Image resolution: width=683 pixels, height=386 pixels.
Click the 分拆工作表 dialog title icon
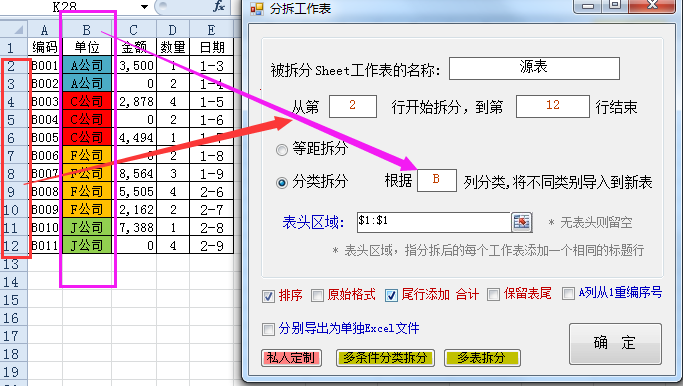pos(257,8)
